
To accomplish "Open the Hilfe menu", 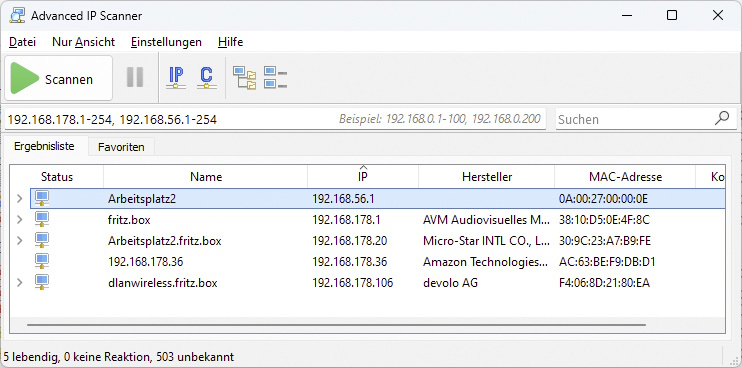I will point(230,42).
